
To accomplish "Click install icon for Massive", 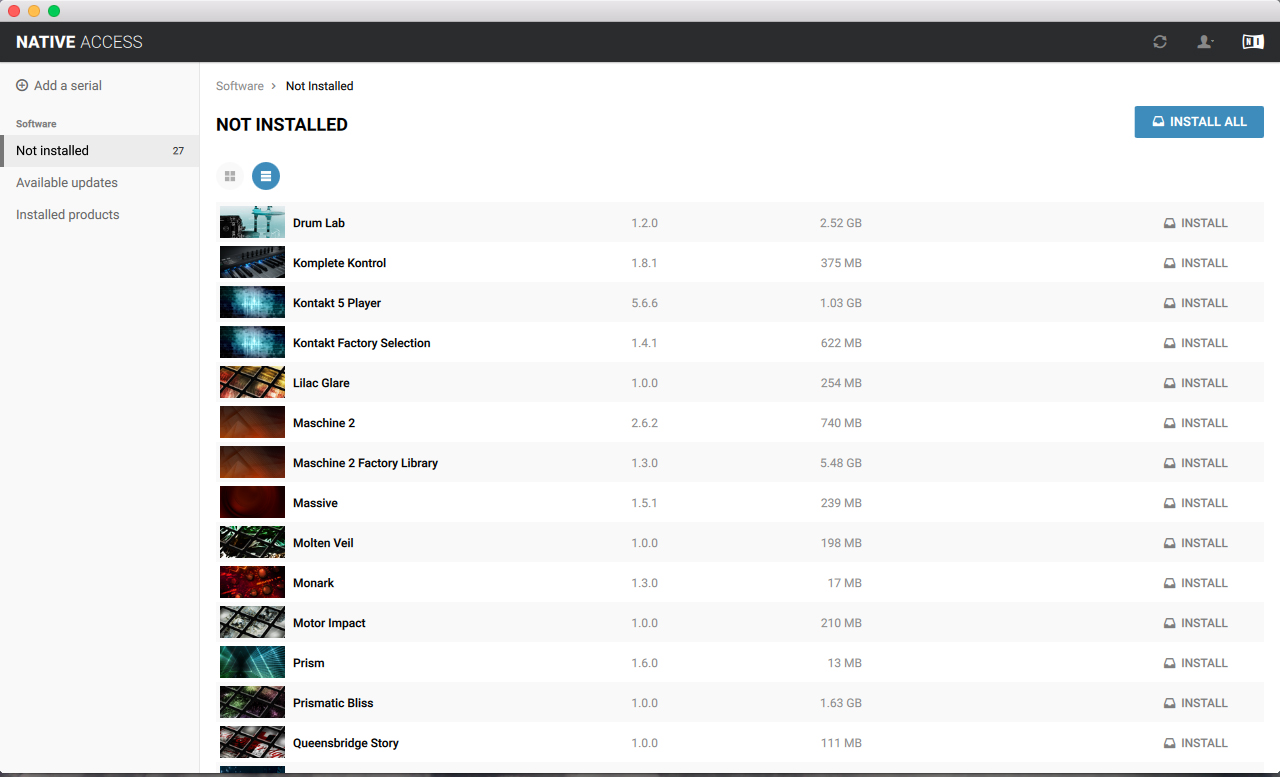I will [1170, 503].
